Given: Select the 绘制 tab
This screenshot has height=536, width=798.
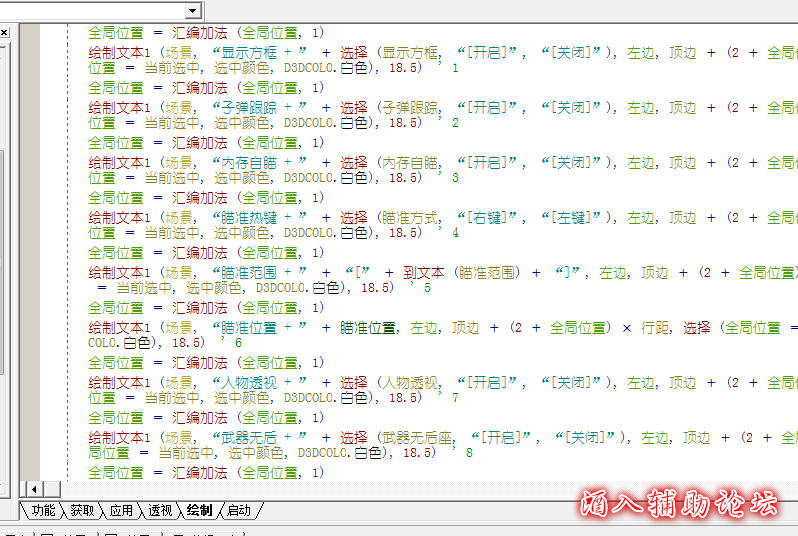Looking at the screenshot, I should click(199, 511).
